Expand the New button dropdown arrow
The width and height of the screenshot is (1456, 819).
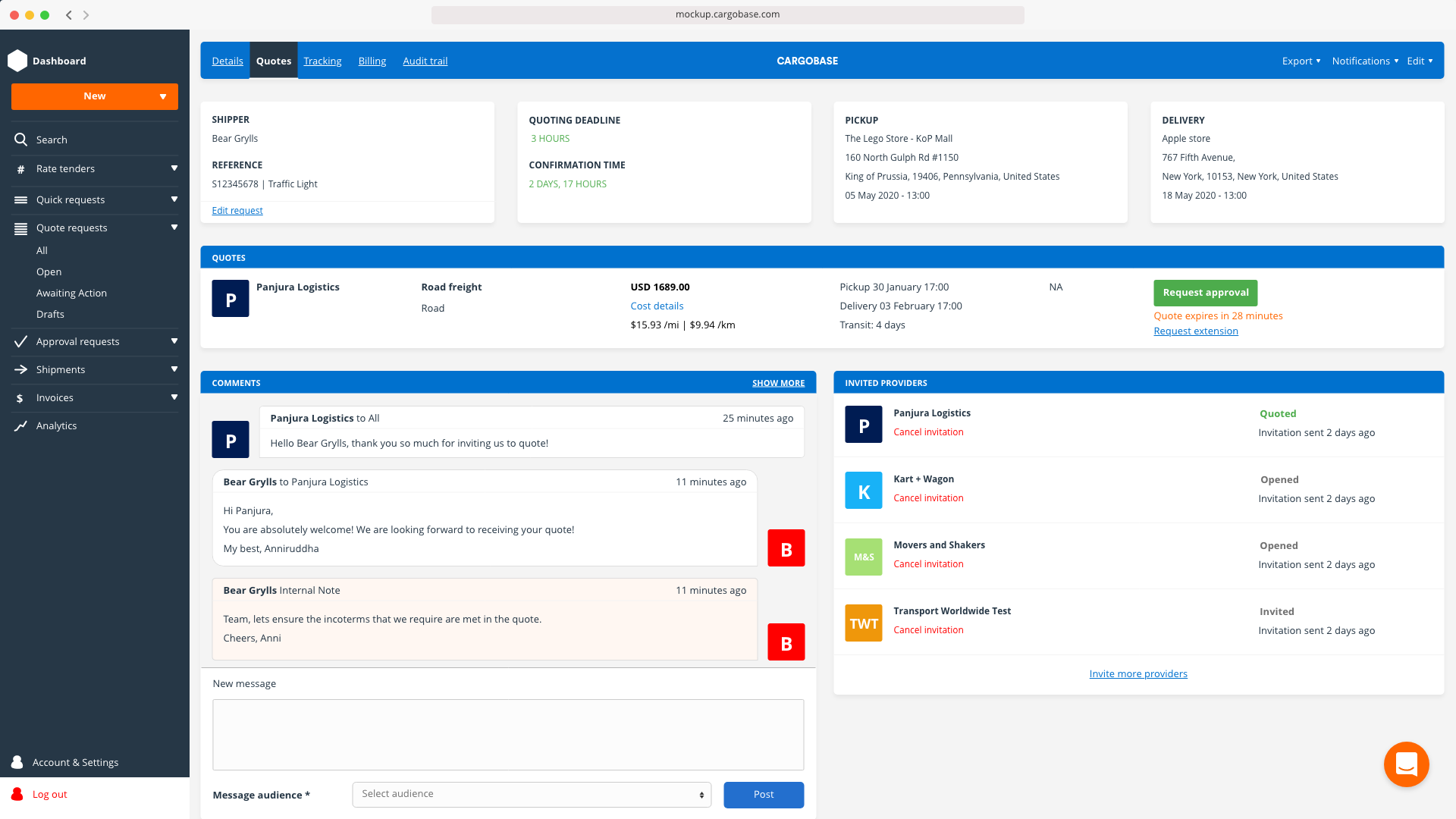tap(163, 96)
